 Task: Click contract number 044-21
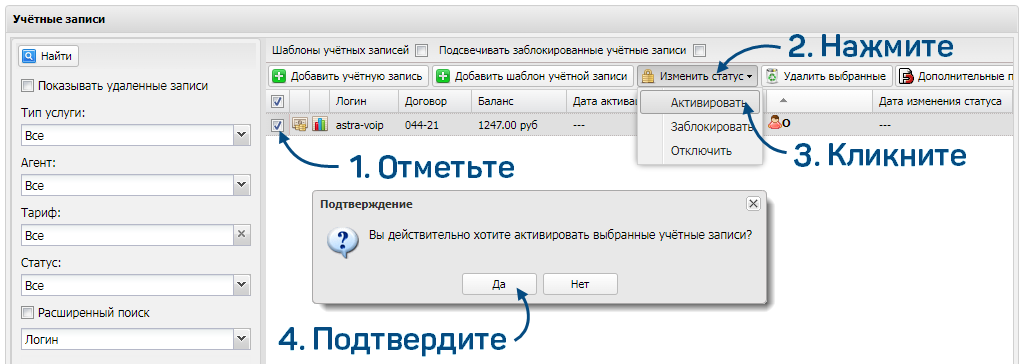click(421, 124)
